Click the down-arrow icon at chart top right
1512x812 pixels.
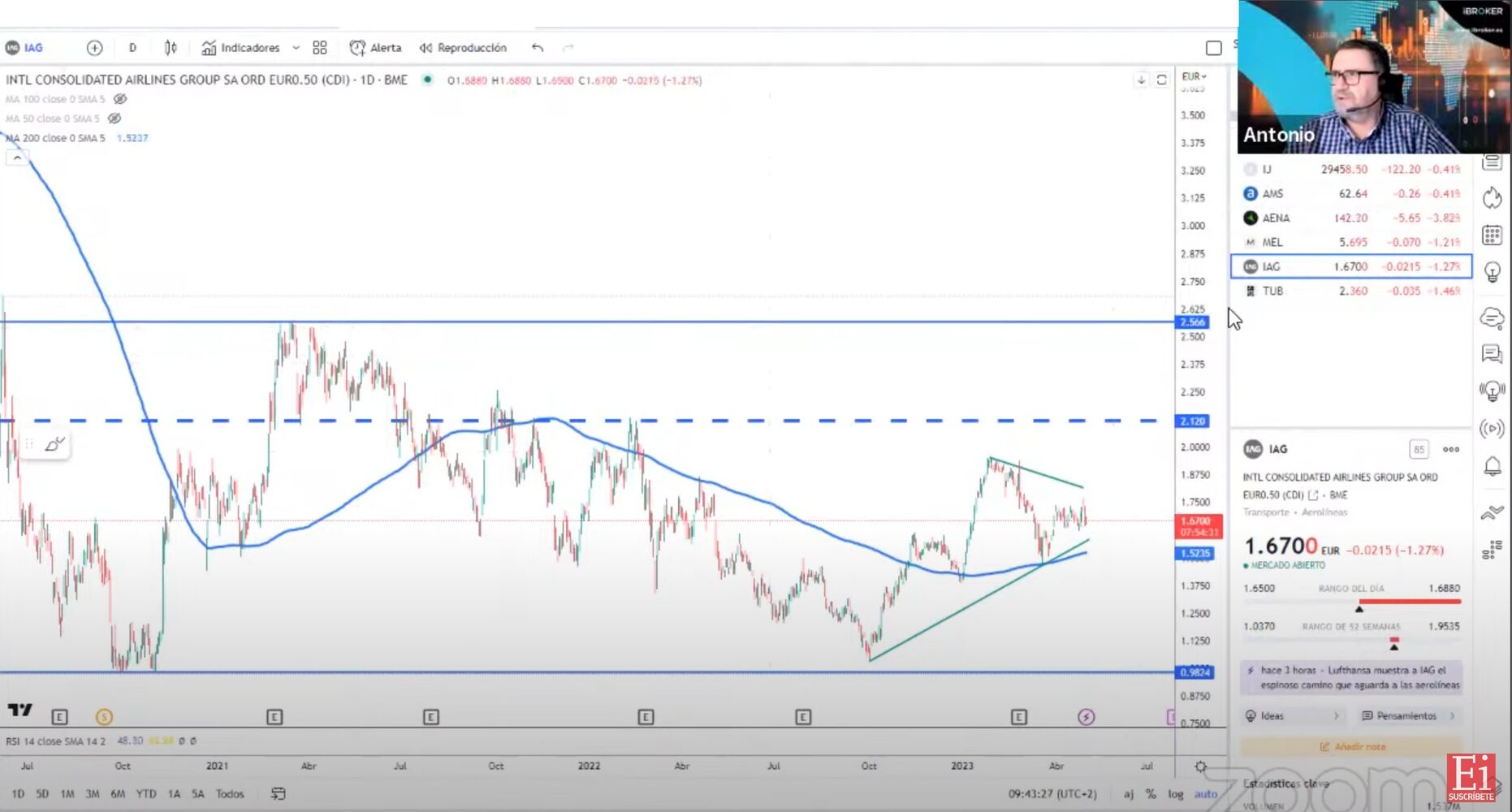pos(1141,80)
